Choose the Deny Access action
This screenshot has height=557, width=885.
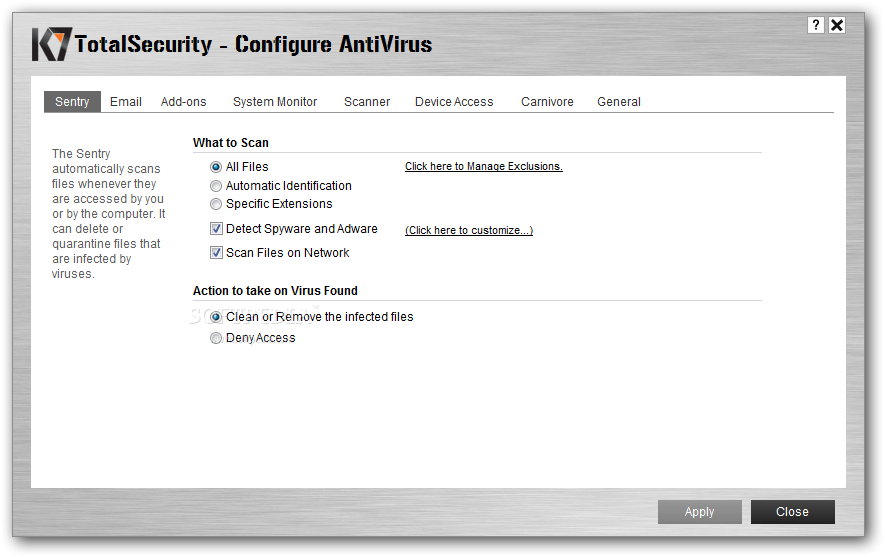tap(216, 338)
